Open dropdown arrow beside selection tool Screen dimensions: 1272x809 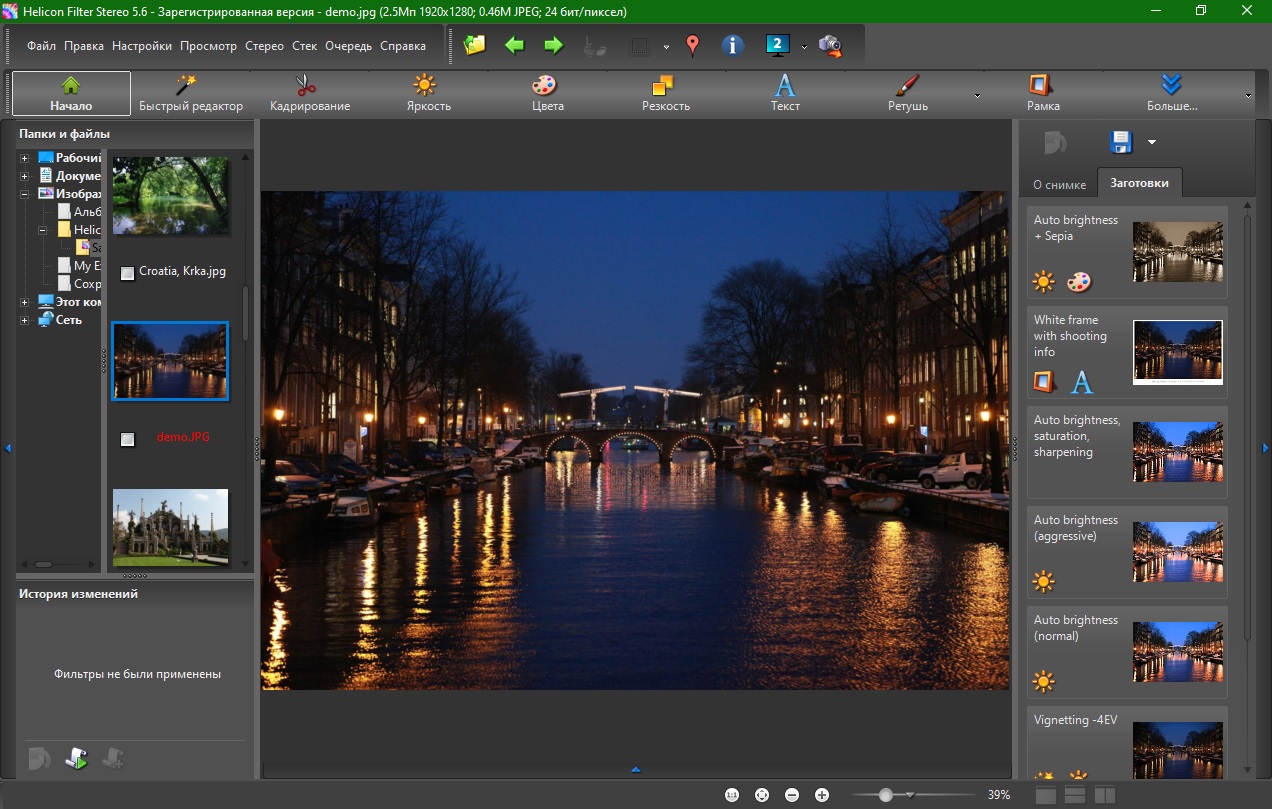pos(666,46)
